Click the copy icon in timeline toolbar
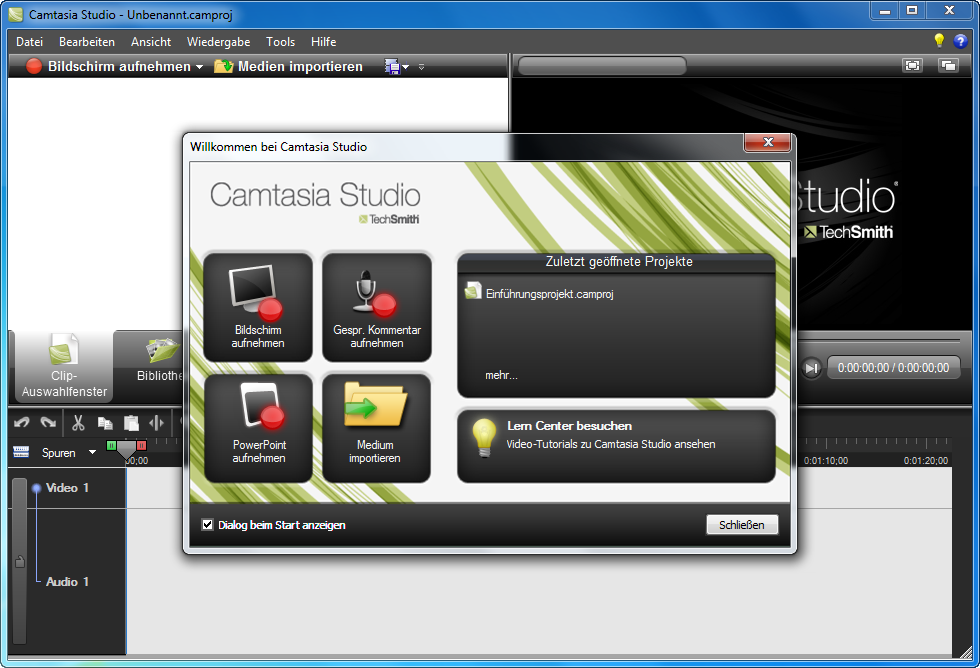The height and width of the screenshot is (668, 980). 105,424
